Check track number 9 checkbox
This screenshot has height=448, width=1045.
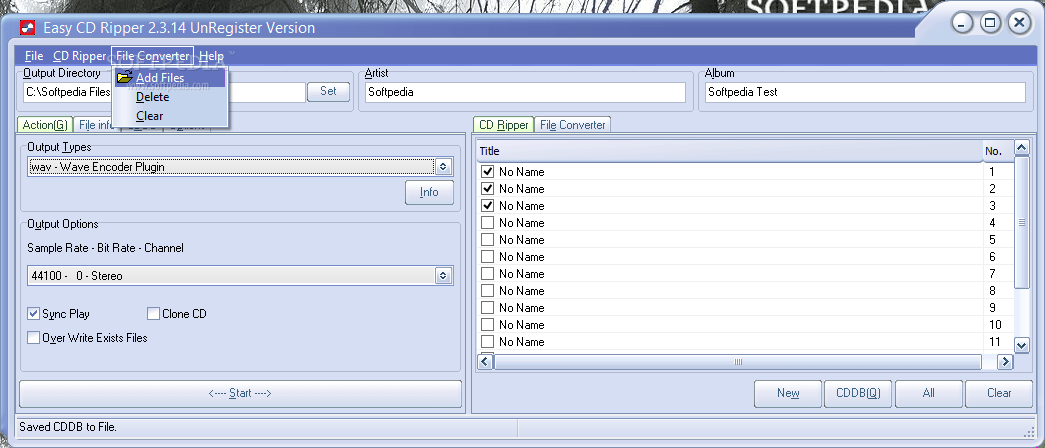[487, 307]
